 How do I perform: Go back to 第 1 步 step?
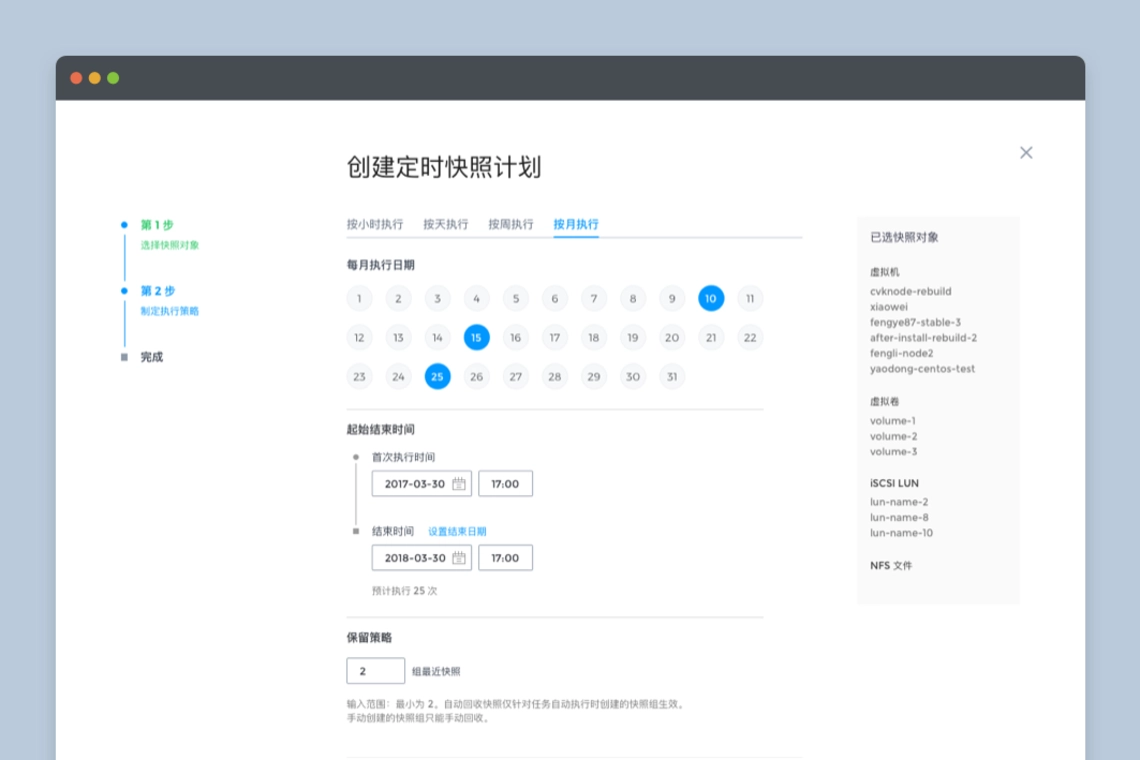(157, 225)
